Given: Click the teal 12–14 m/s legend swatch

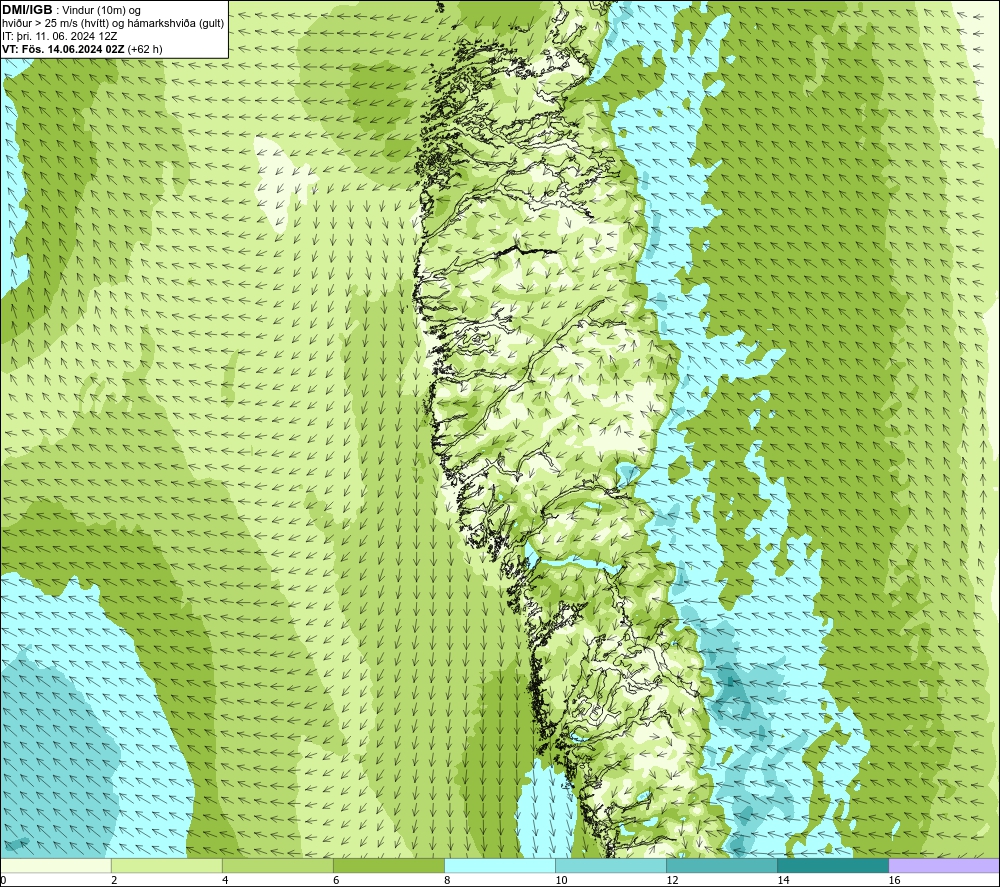Looking at the screenshot, I should pos(722,865).
